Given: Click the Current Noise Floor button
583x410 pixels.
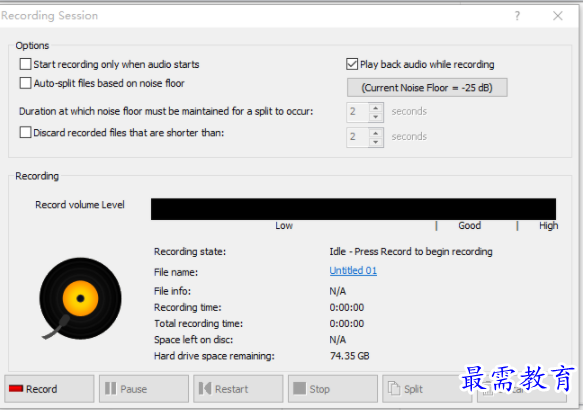Looking at the screenshot, I should click(427, 88).
